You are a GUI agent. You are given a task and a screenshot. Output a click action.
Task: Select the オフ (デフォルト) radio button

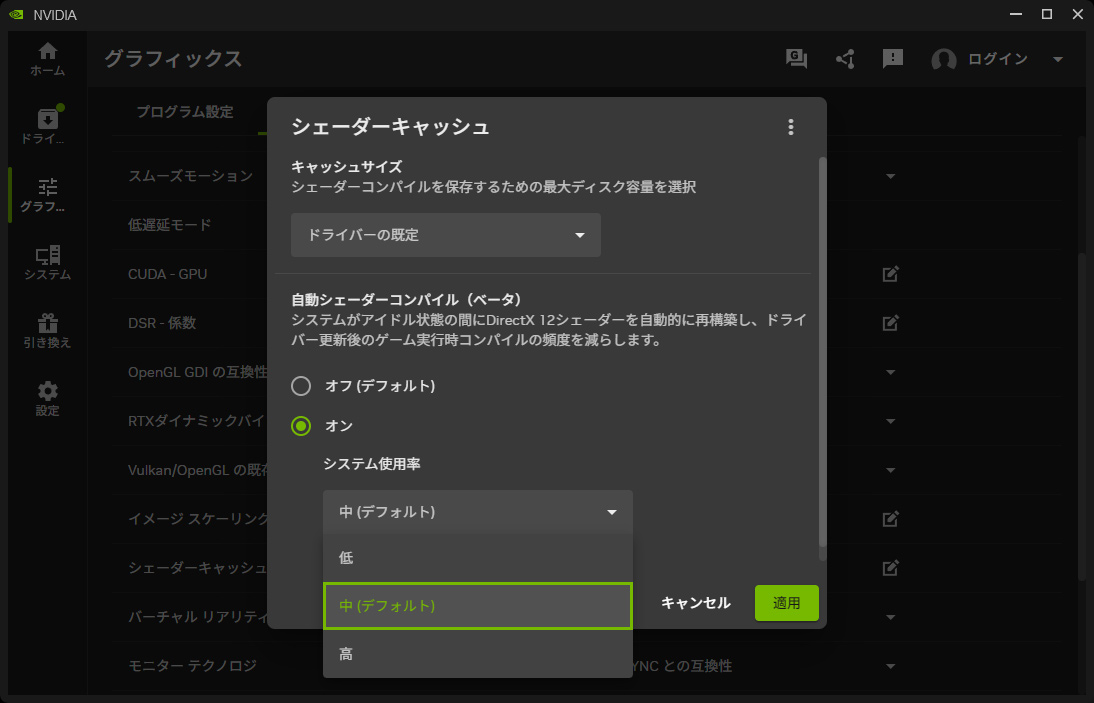[301, 386]
